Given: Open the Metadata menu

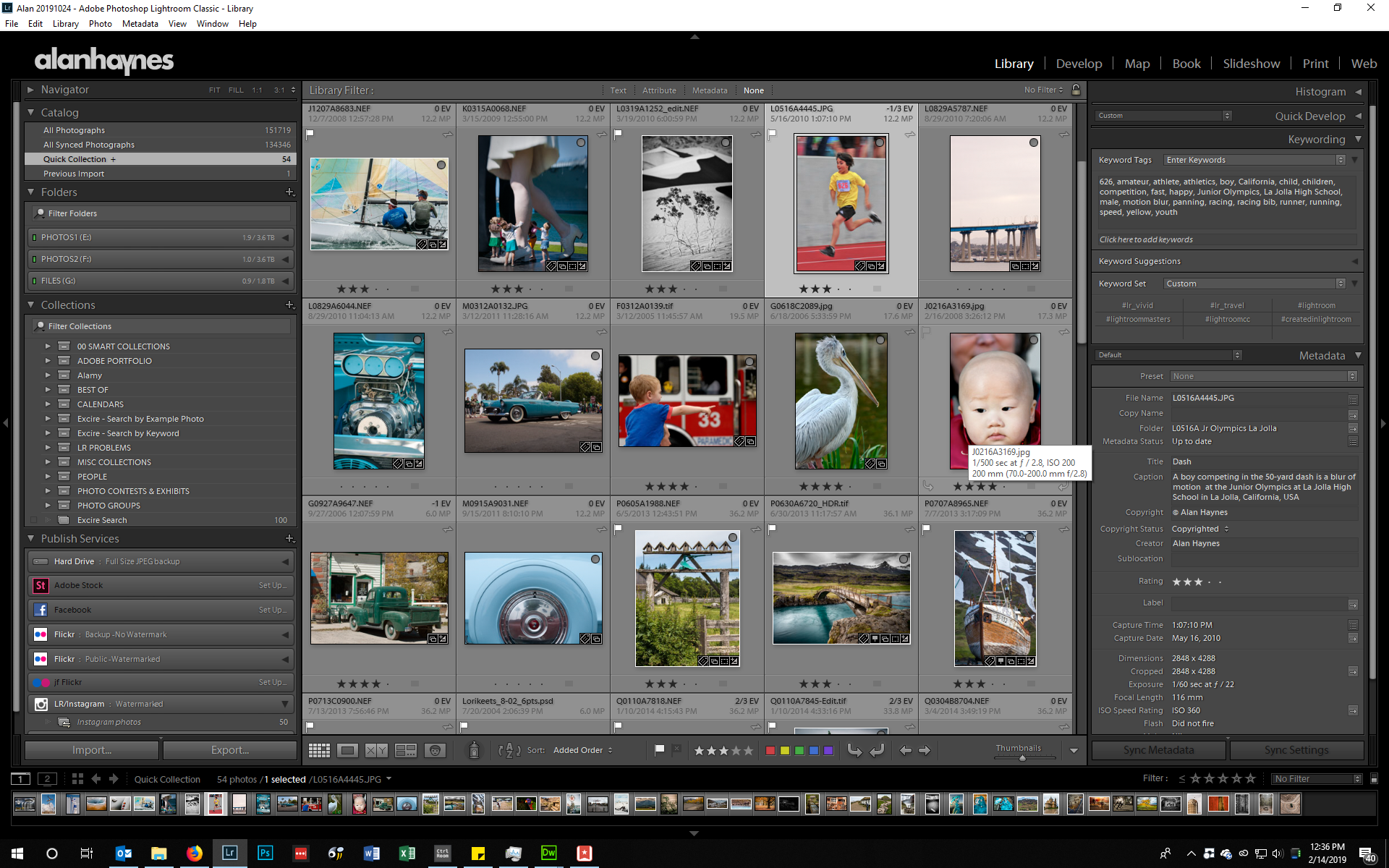Looking at the screenshot, I should 140,23.
